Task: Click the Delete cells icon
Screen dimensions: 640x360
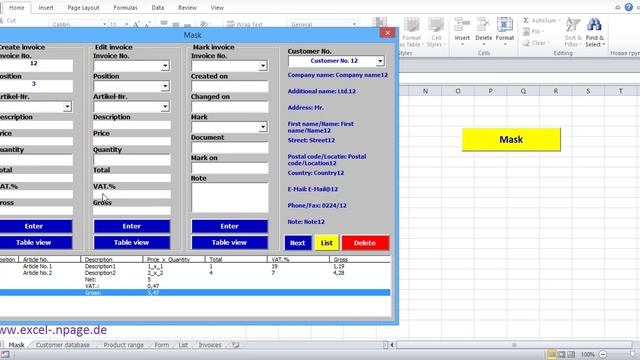Action: 484,24
